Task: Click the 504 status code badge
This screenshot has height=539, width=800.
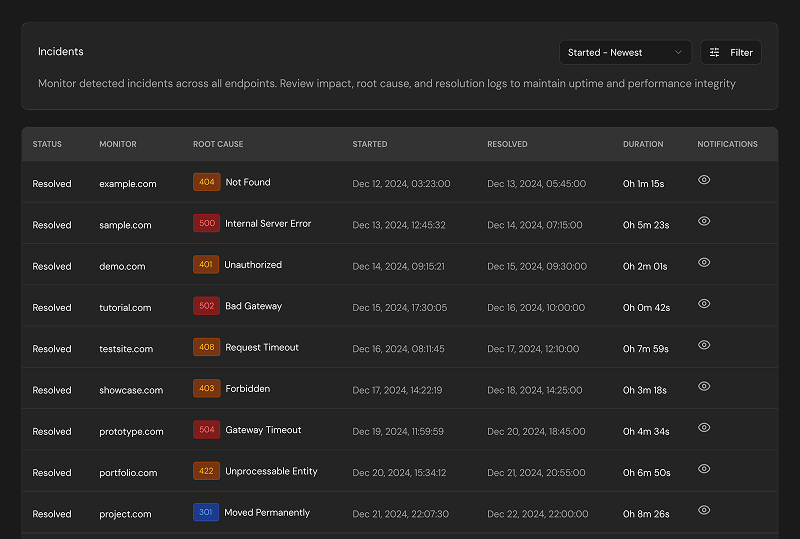Action: 207,430
